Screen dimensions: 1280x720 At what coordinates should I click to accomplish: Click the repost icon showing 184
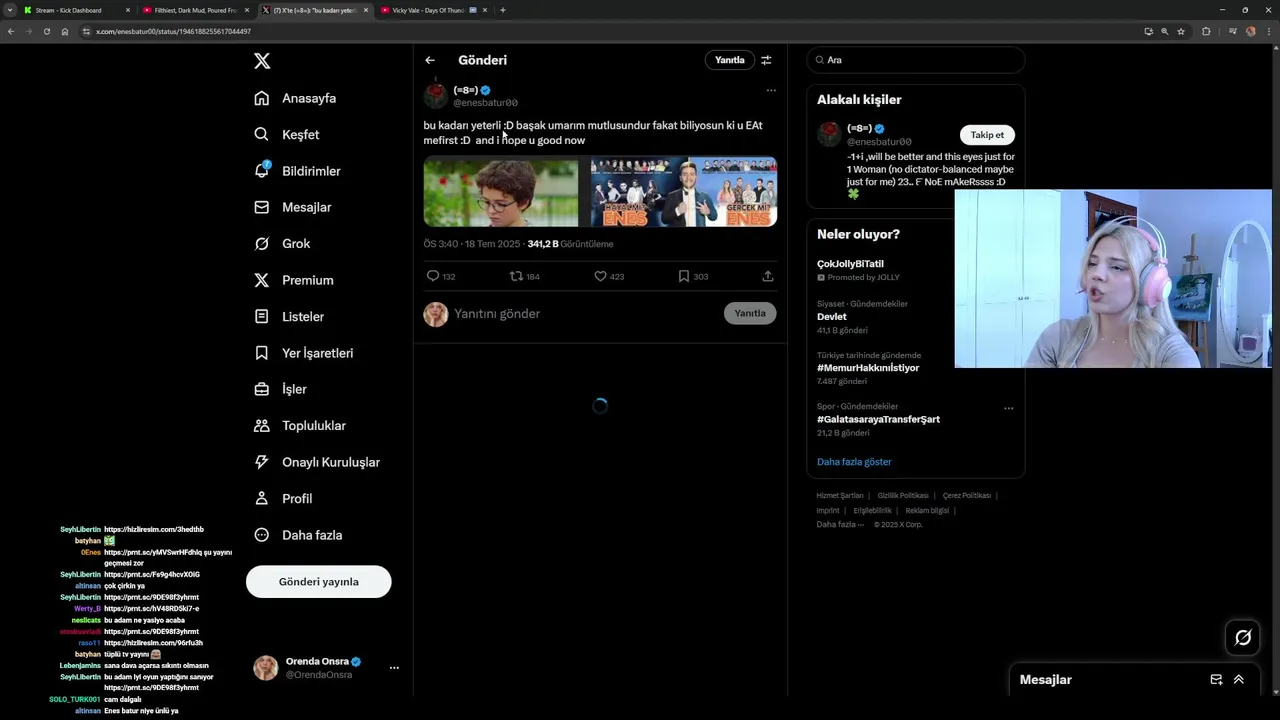click(516, 276)
